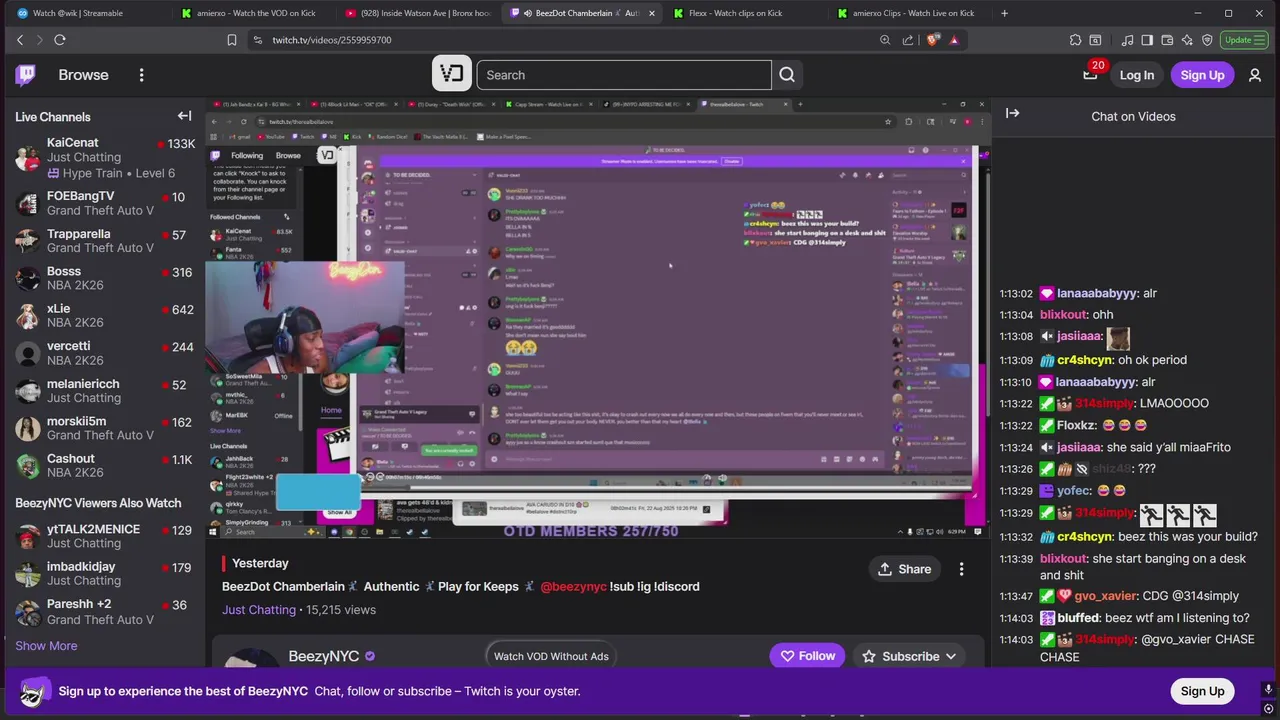Open FOEBangTV channel in sidebar
The width and height of the screenshot is (1280, 720).
[x=105, y=203]
